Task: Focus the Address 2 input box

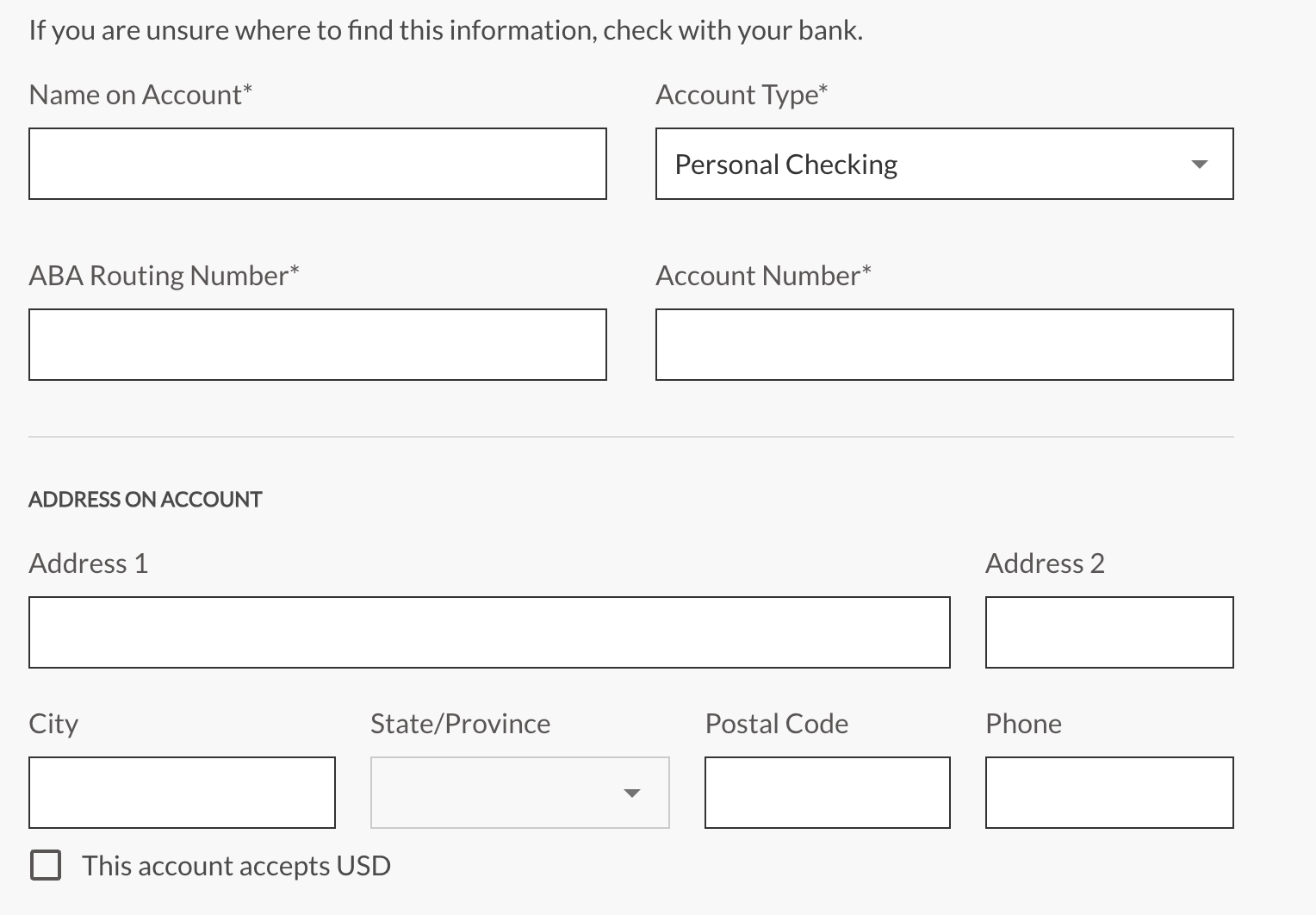Action: click(x=1109, y=632)
